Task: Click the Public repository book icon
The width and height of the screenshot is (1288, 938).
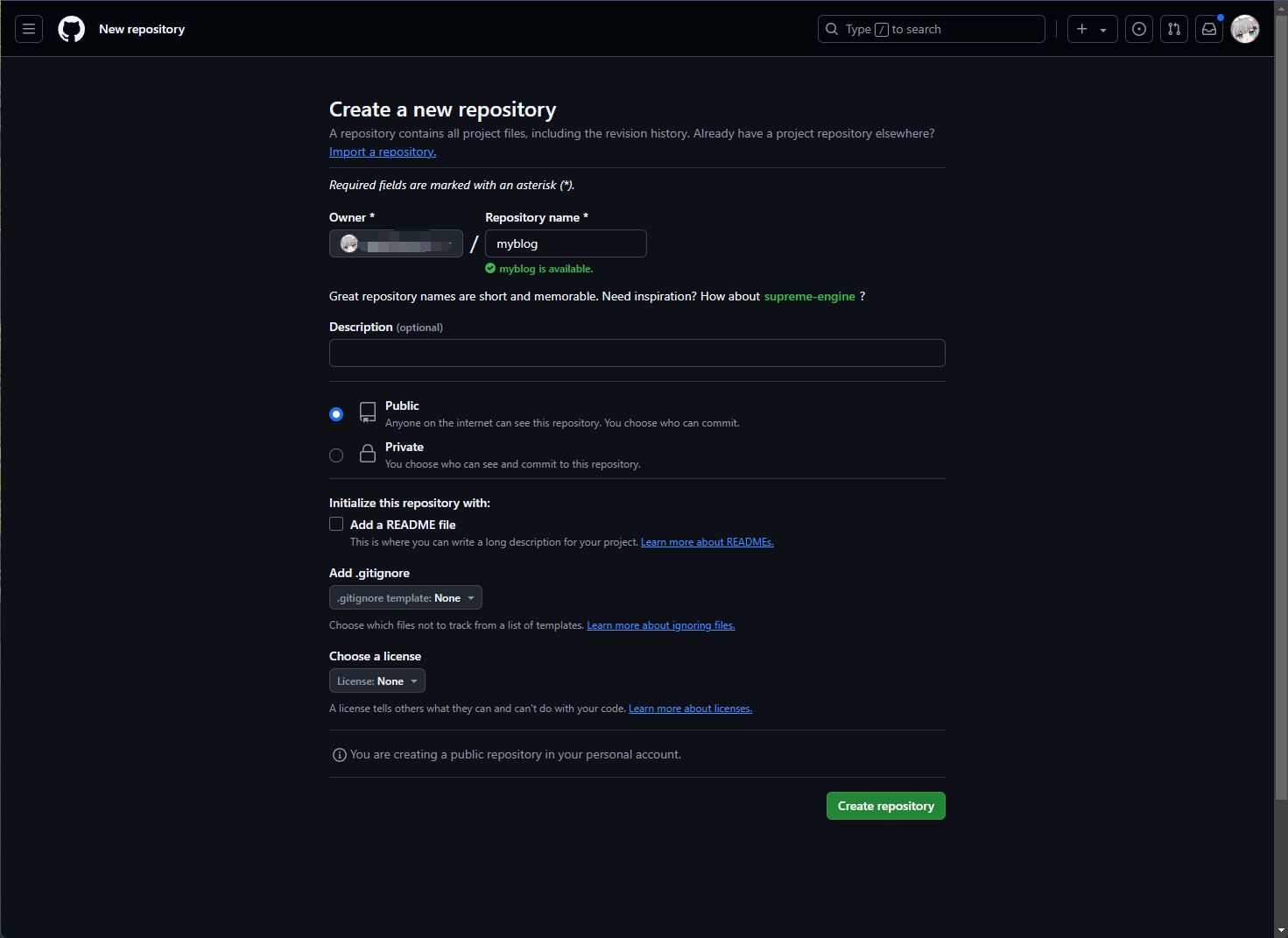Action: (368, 413)
